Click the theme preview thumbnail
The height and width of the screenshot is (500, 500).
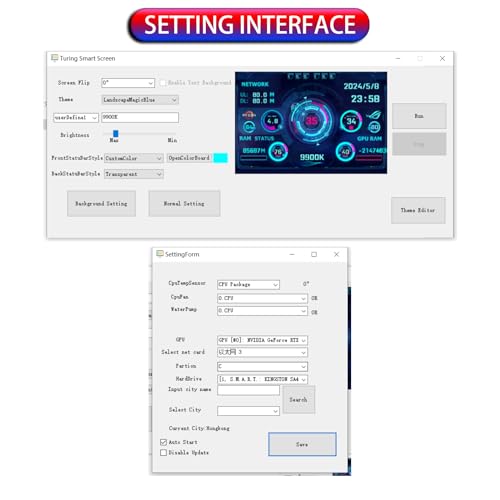click(x=311, y=123)
